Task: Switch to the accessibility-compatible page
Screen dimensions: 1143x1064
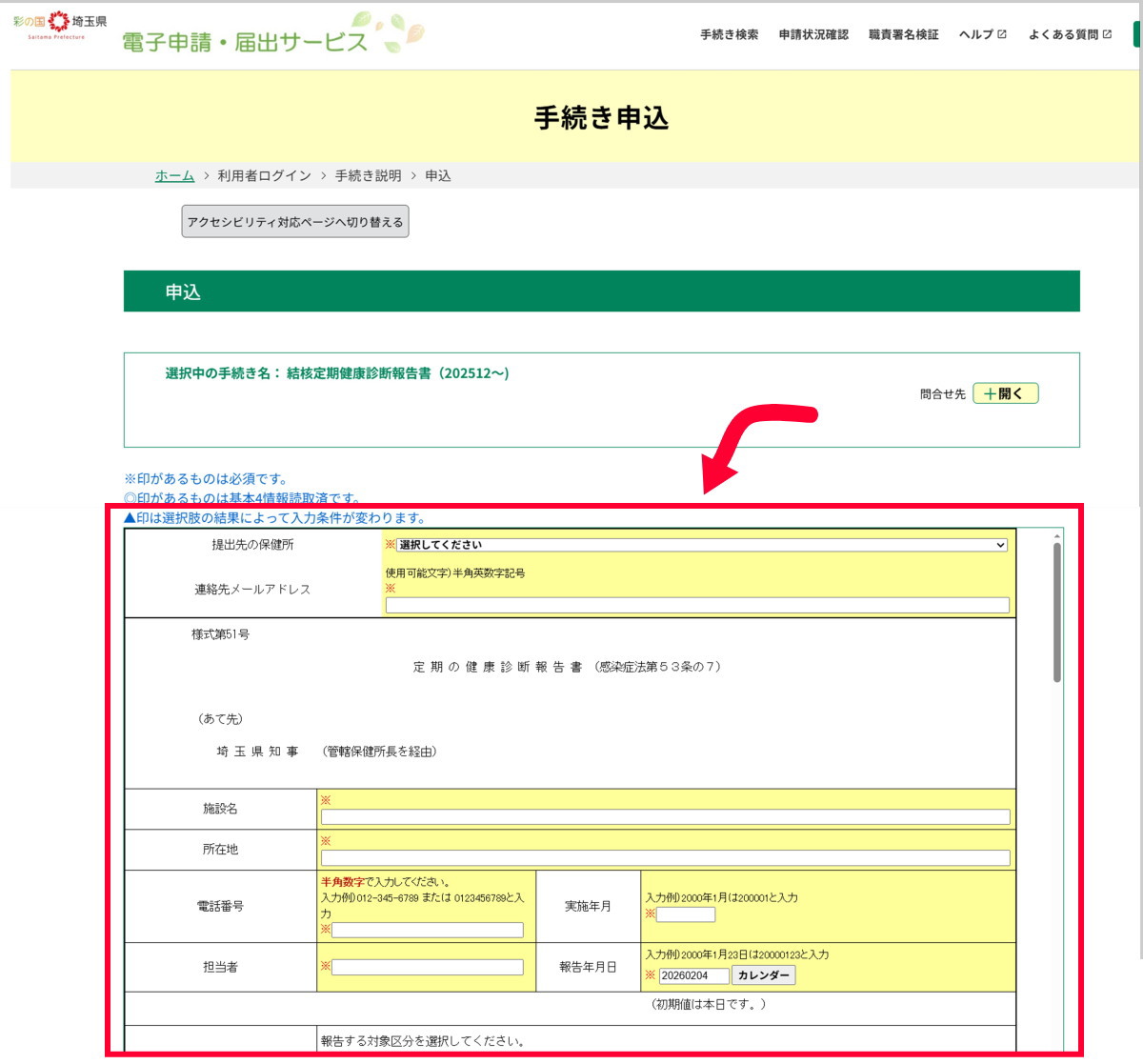Action: (x=295, y=222)
